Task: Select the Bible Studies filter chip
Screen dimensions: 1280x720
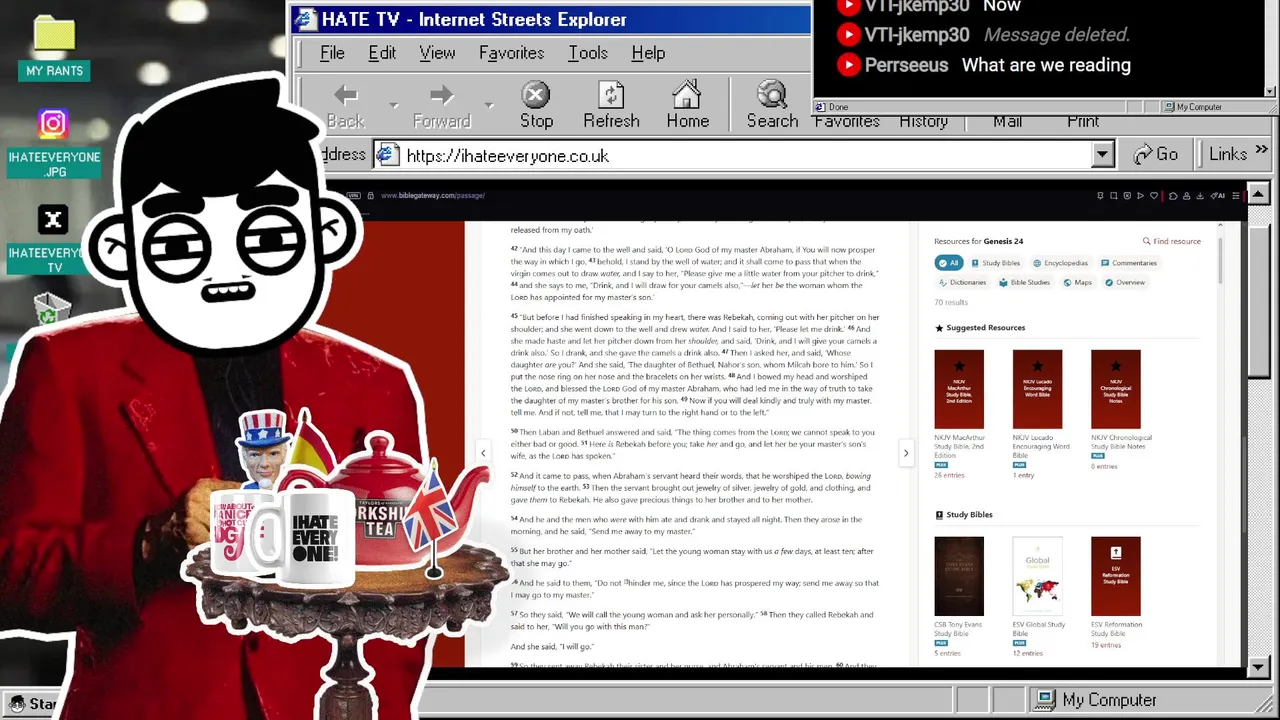Action: (x=1024, y=282)
